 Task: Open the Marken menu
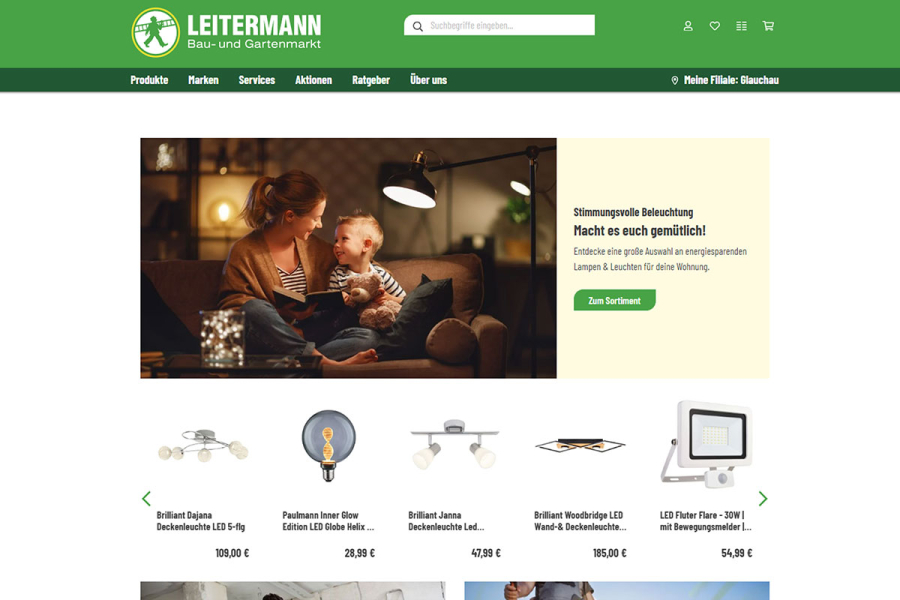[x=203, y=80]
